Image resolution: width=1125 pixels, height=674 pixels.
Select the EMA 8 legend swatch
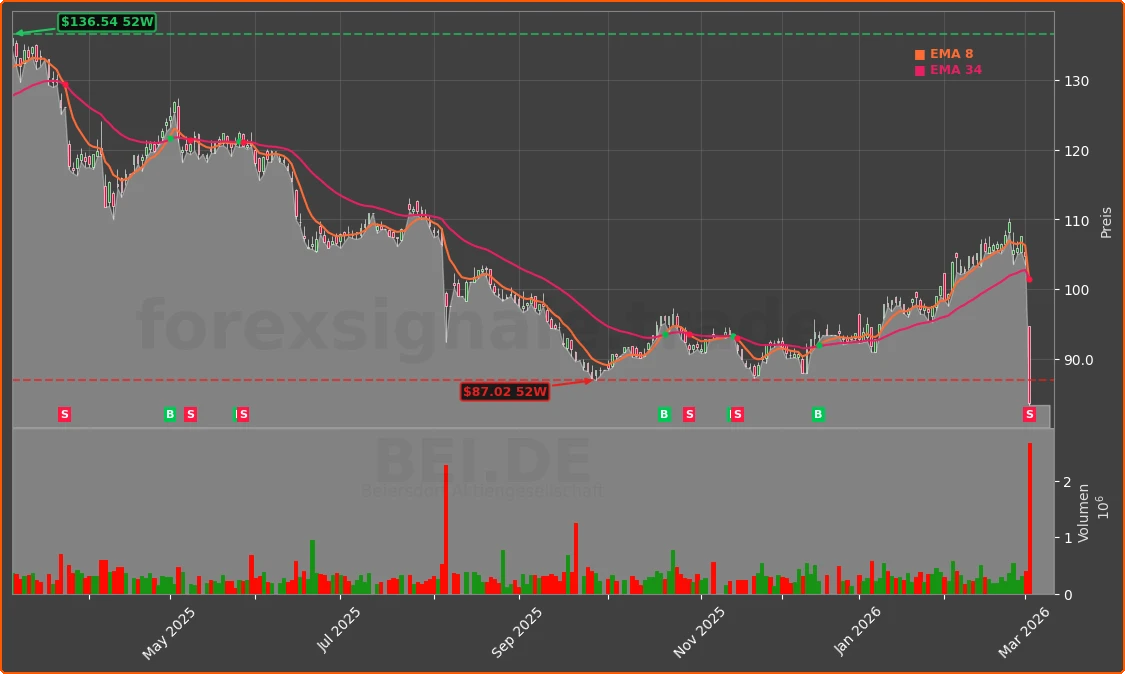point(919,54)
